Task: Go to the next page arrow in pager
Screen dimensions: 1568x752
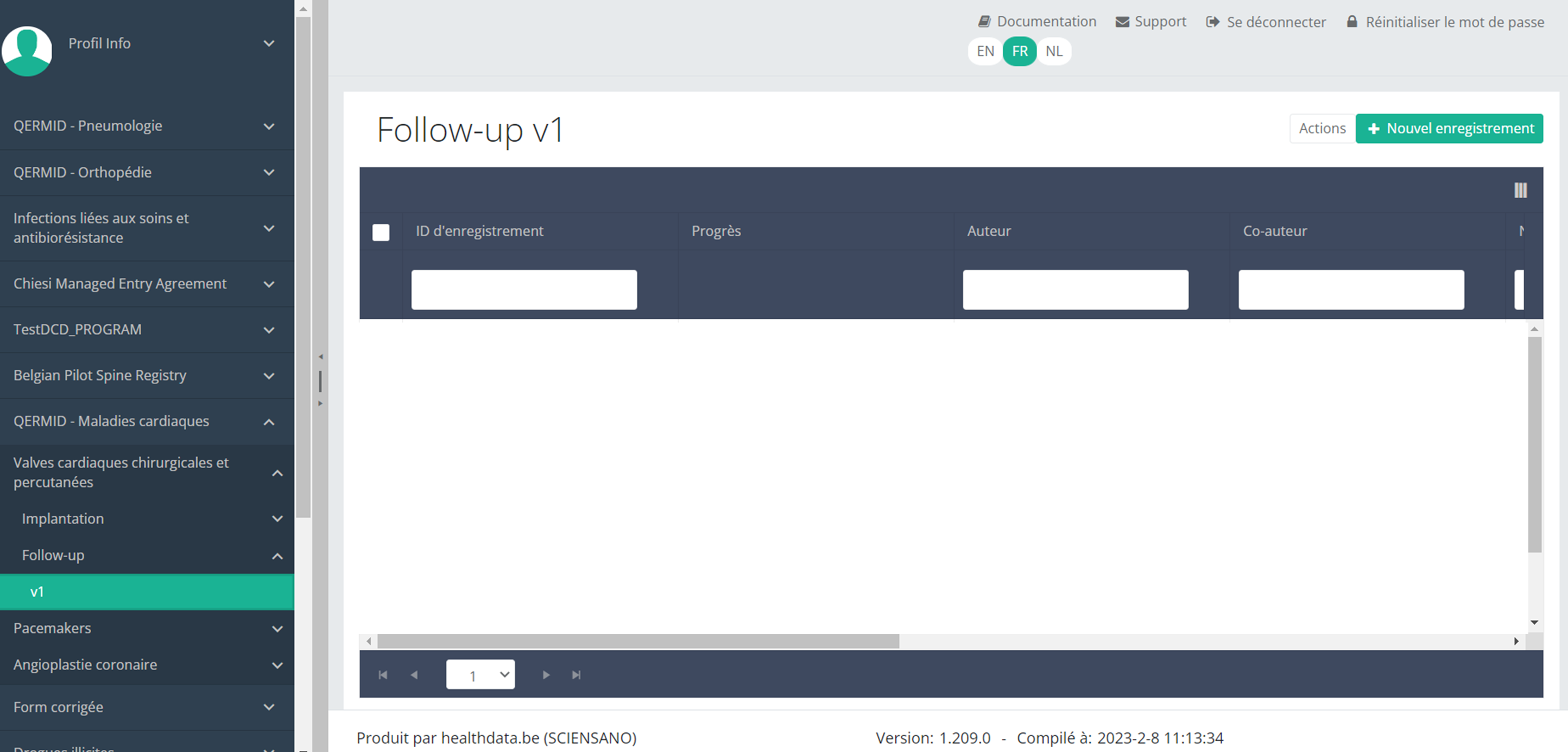Action: 546,675
